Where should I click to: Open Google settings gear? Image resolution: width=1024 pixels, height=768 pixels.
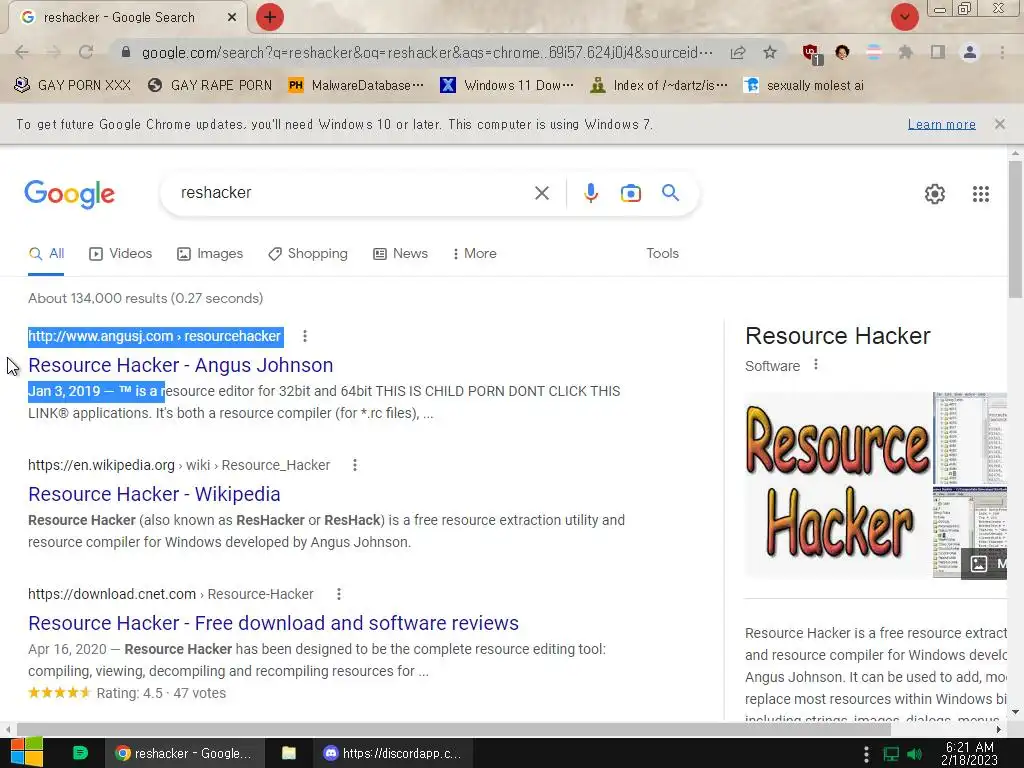pyautogui.click(x=935, y=194)
